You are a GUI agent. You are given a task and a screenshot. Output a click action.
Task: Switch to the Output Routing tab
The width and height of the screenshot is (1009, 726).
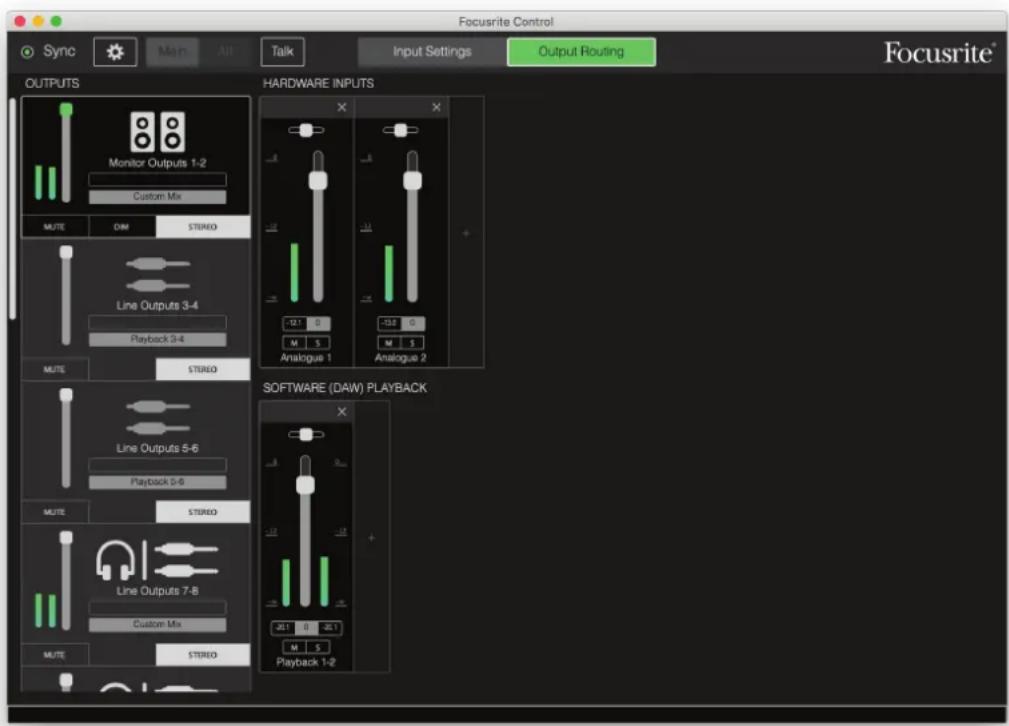(581, 51)
